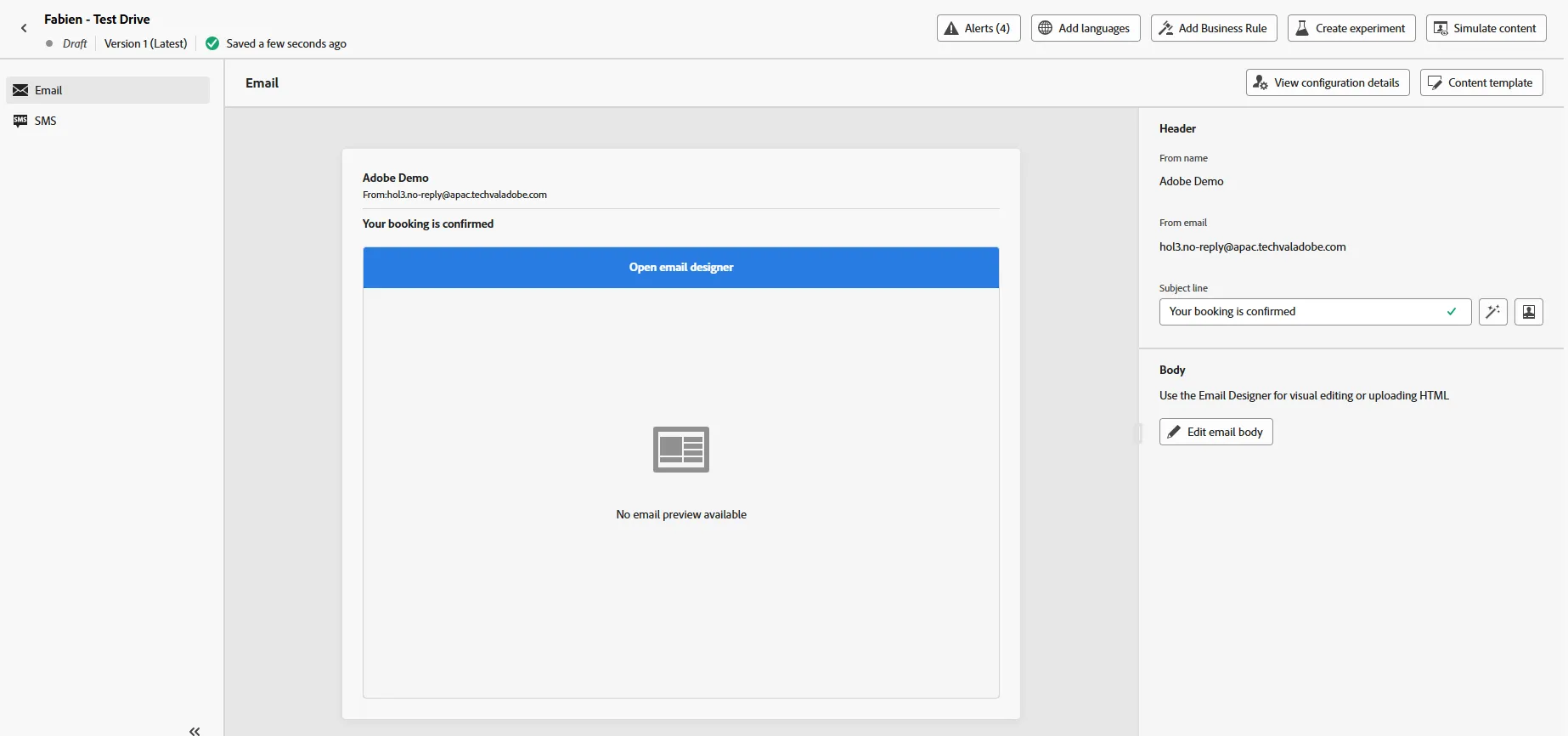Open Simulate content
This screenshot has width=1568, height=736.
pyautogui.click(x=1486, y=28)
